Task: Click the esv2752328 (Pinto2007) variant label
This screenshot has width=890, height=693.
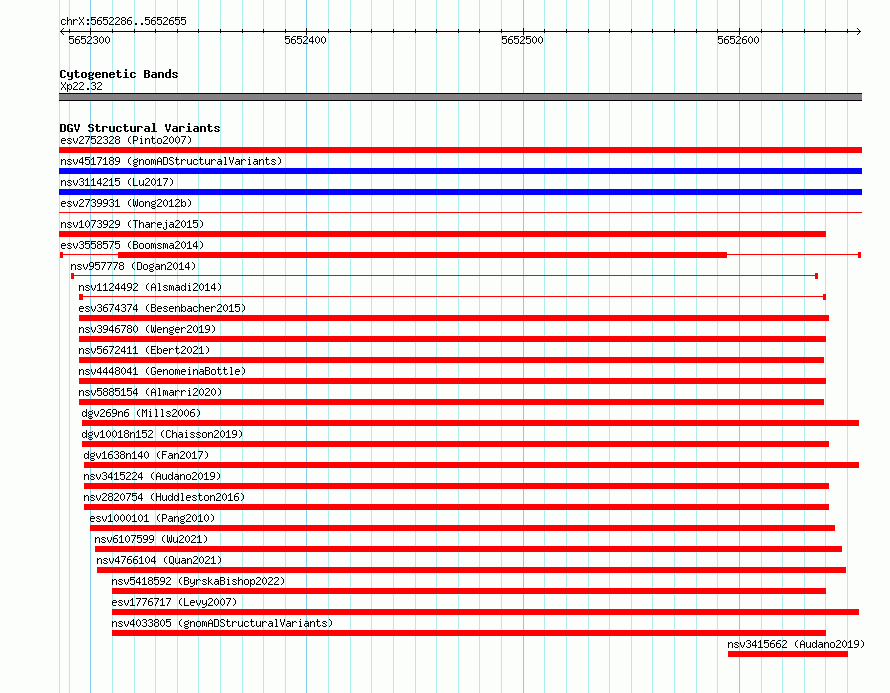Action: pos(126,140)
